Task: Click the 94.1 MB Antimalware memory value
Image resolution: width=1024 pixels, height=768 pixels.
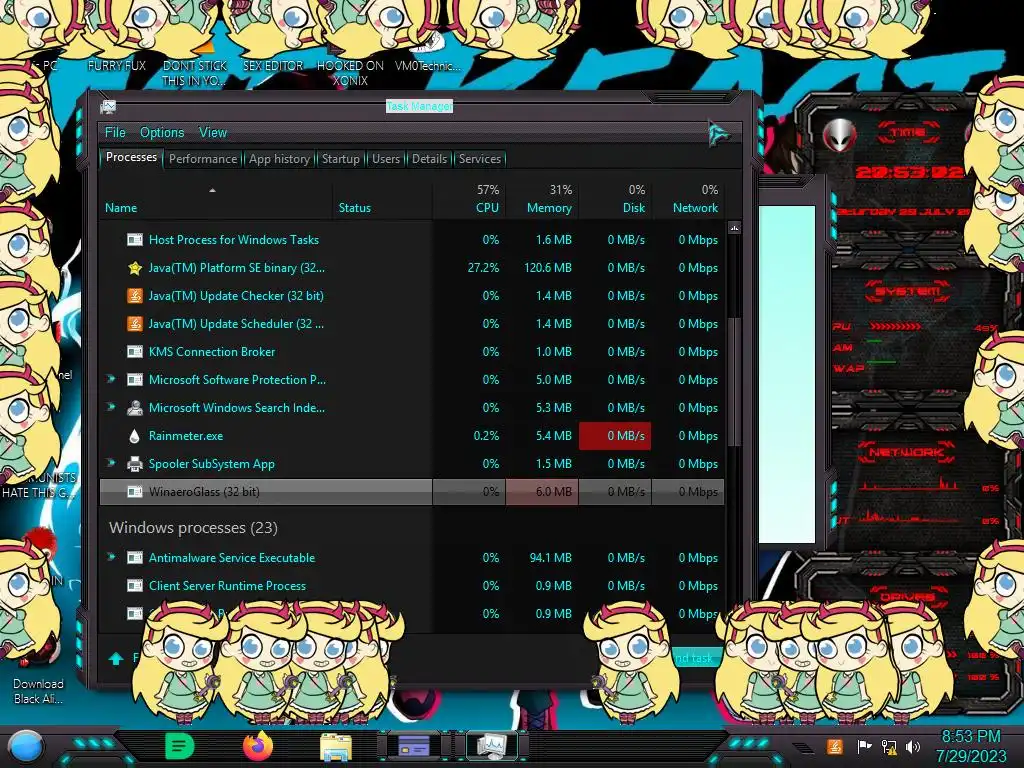Action: (x=551, y=558)
